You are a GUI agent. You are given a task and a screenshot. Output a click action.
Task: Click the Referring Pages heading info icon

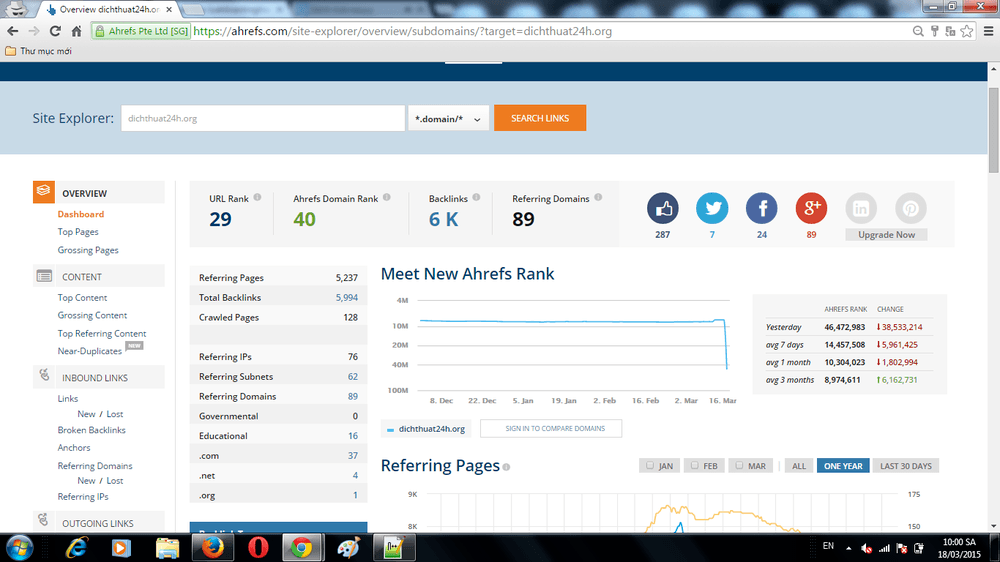(506, 468)
